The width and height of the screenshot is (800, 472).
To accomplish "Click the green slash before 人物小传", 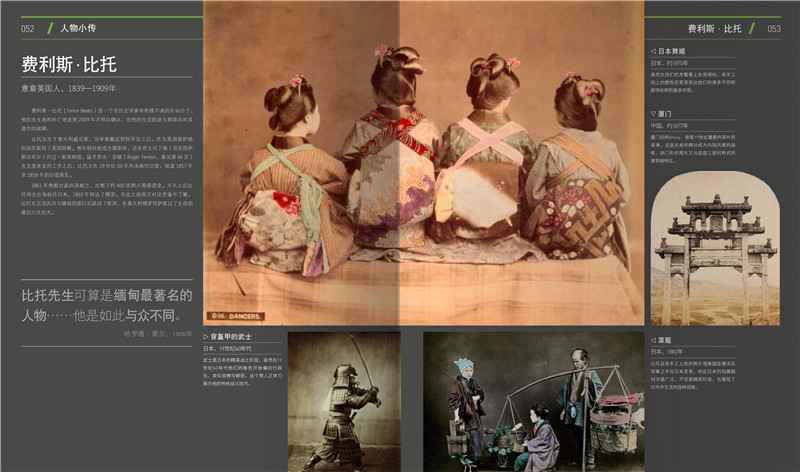I will click(x=50, y=29).
